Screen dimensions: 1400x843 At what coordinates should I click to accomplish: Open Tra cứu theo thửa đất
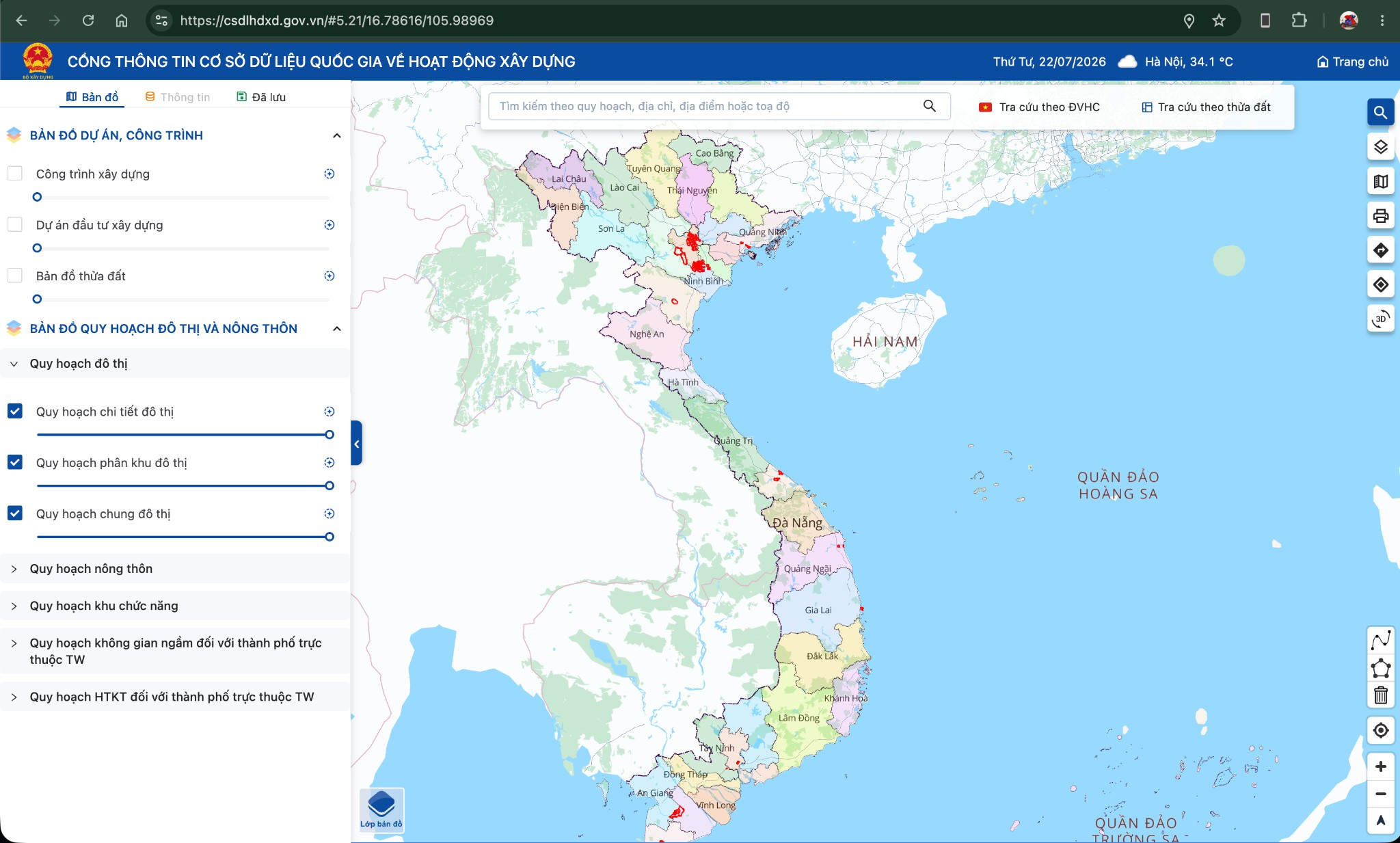tap(1206, 107)
